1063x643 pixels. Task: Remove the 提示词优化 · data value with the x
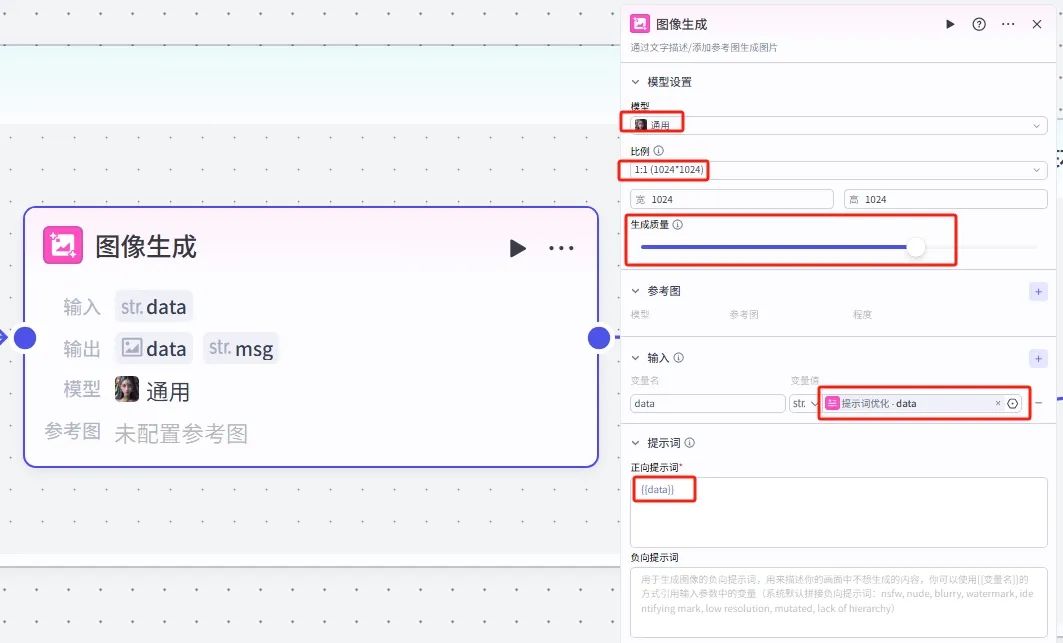pyautogui.click(x=997, y=403)
